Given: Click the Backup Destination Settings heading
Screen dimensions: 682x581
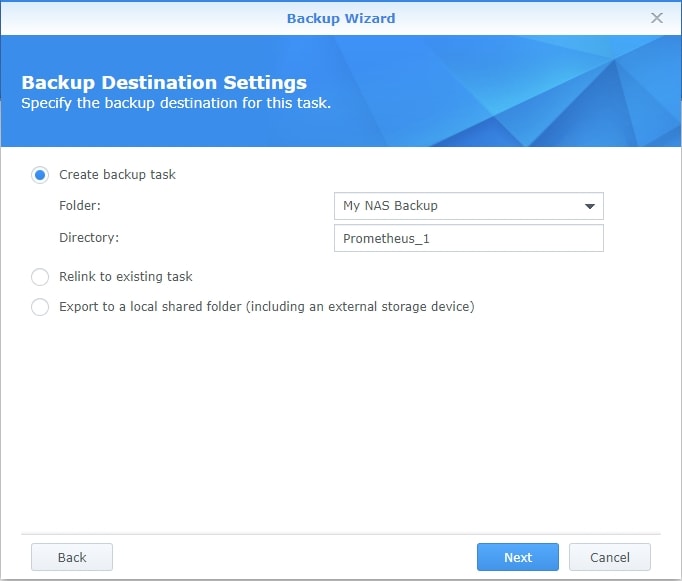Looking at the screenshot, I should point(164,82).
